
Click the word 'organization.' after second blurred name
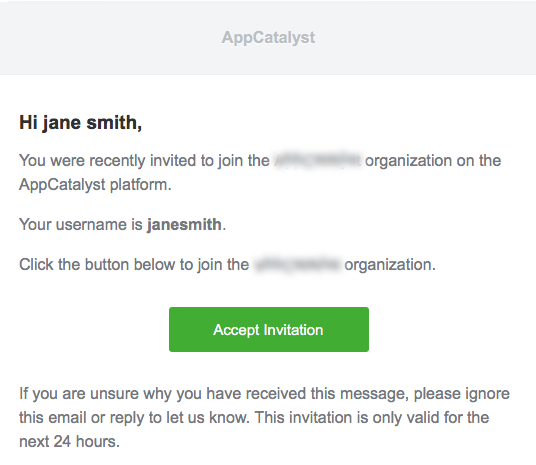click(x=390, y=265)
